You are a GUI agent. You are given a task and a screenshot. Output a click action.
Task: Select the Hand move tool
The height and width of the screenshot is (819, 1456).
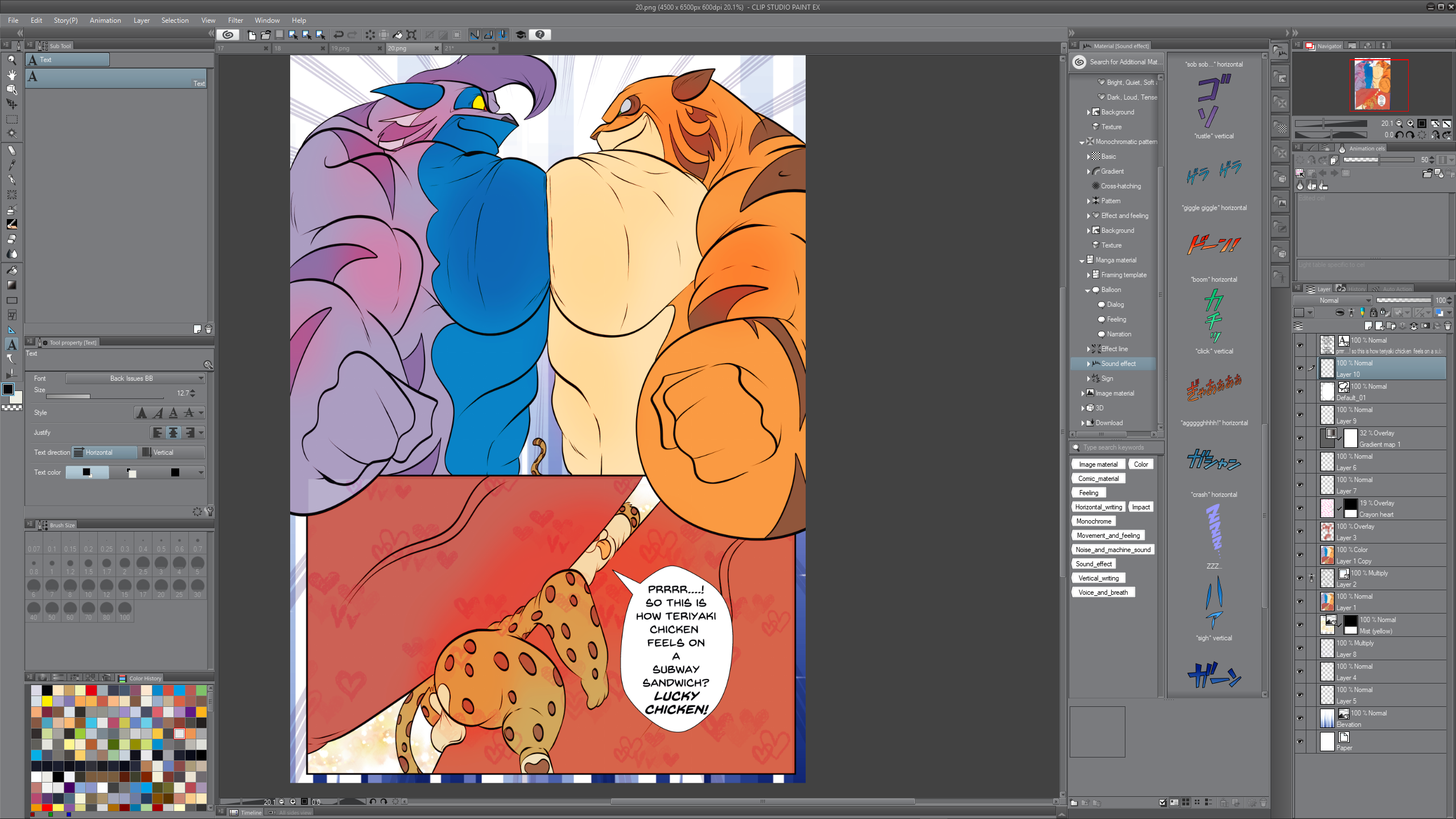click(11, 75)
